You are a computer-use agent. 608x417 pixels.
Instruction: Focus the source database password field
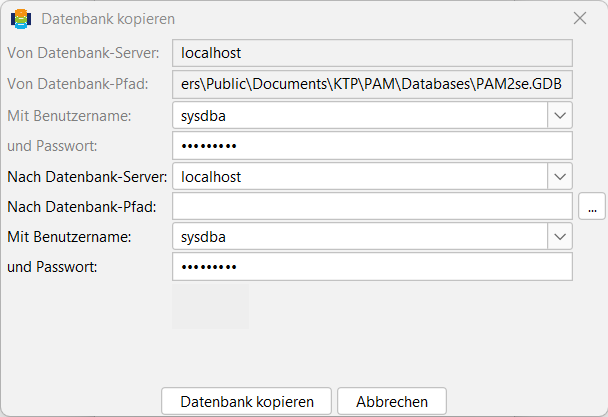[372, 146]
